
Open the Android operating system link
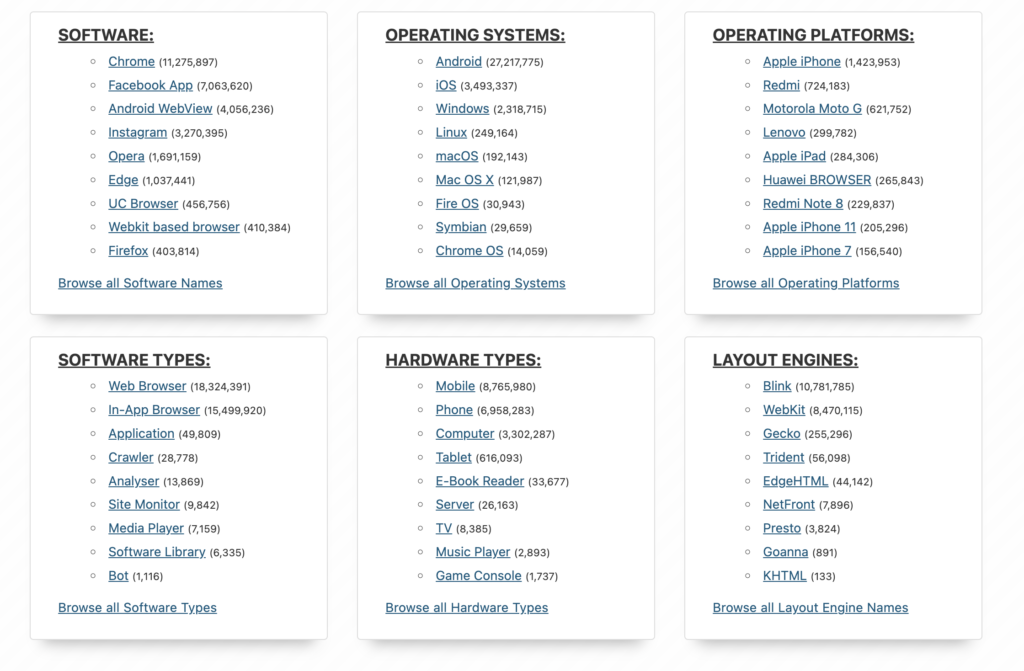point(458,61)
